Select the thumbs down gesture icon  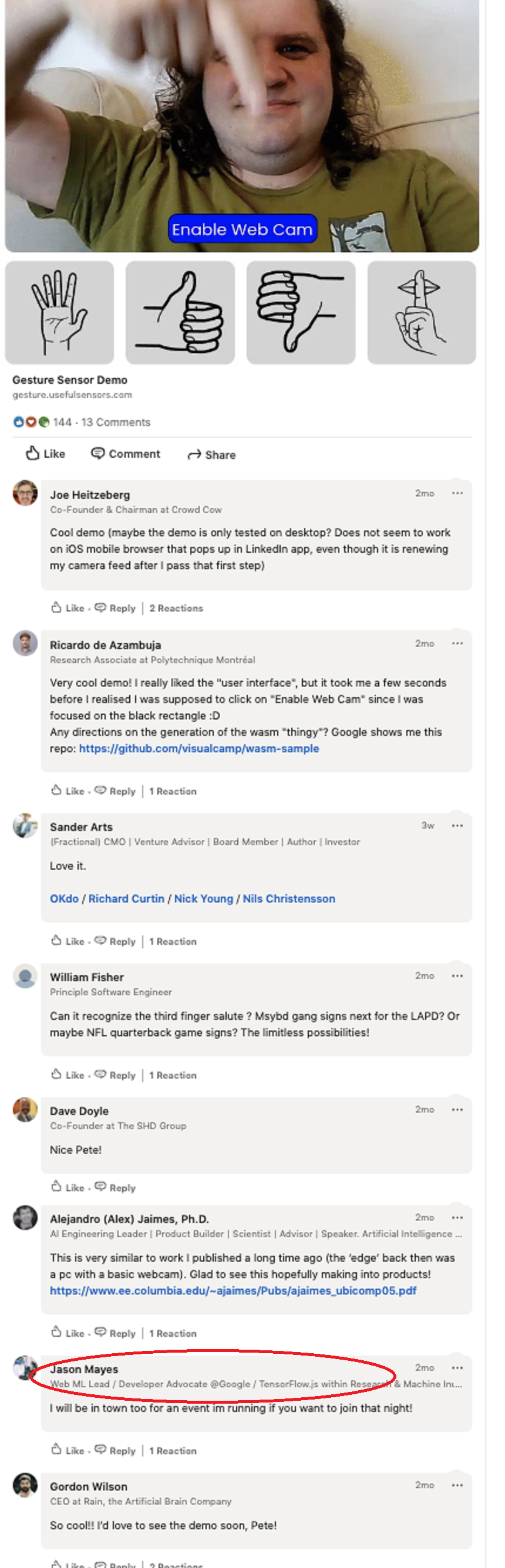(x=301, y=312)
